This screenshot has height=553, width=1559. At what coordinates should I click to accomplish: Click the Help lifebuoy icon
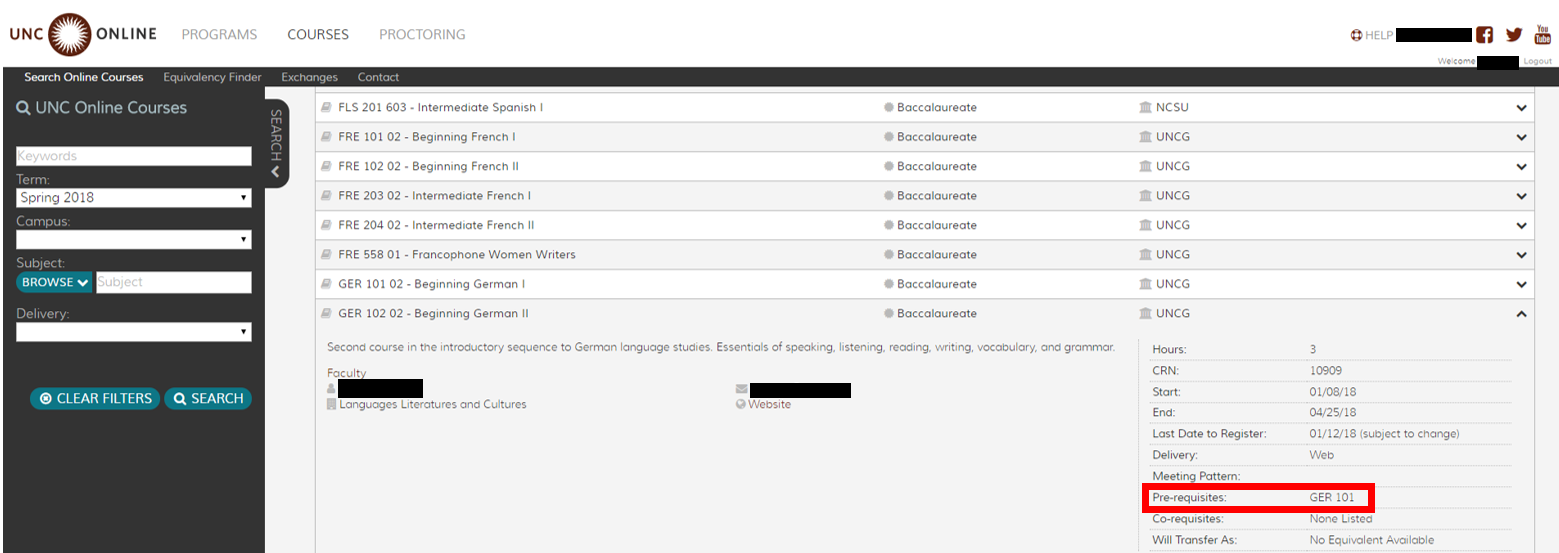1356,36
